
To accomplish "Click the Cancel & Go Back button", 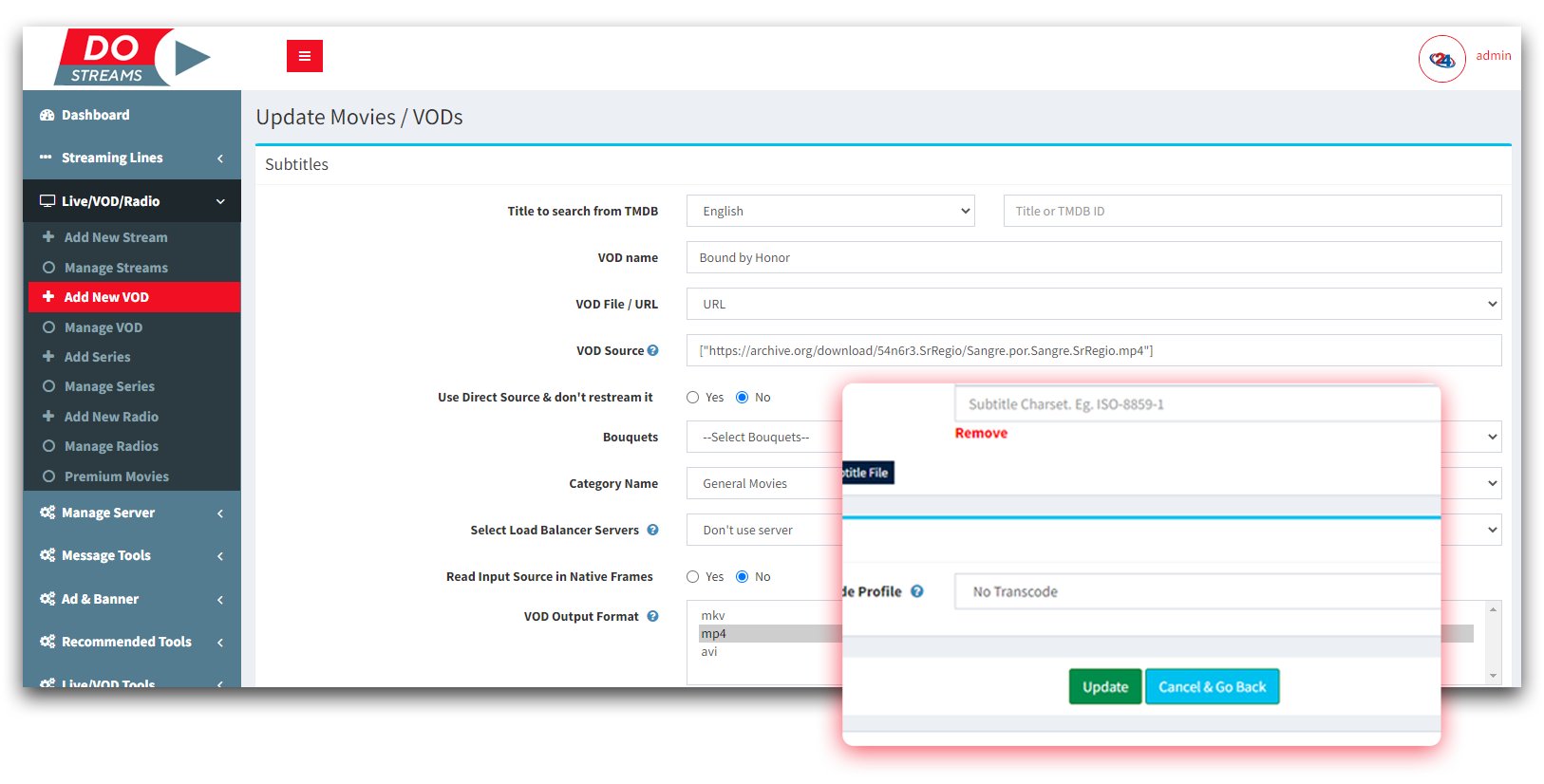I will pos(1212,686).
